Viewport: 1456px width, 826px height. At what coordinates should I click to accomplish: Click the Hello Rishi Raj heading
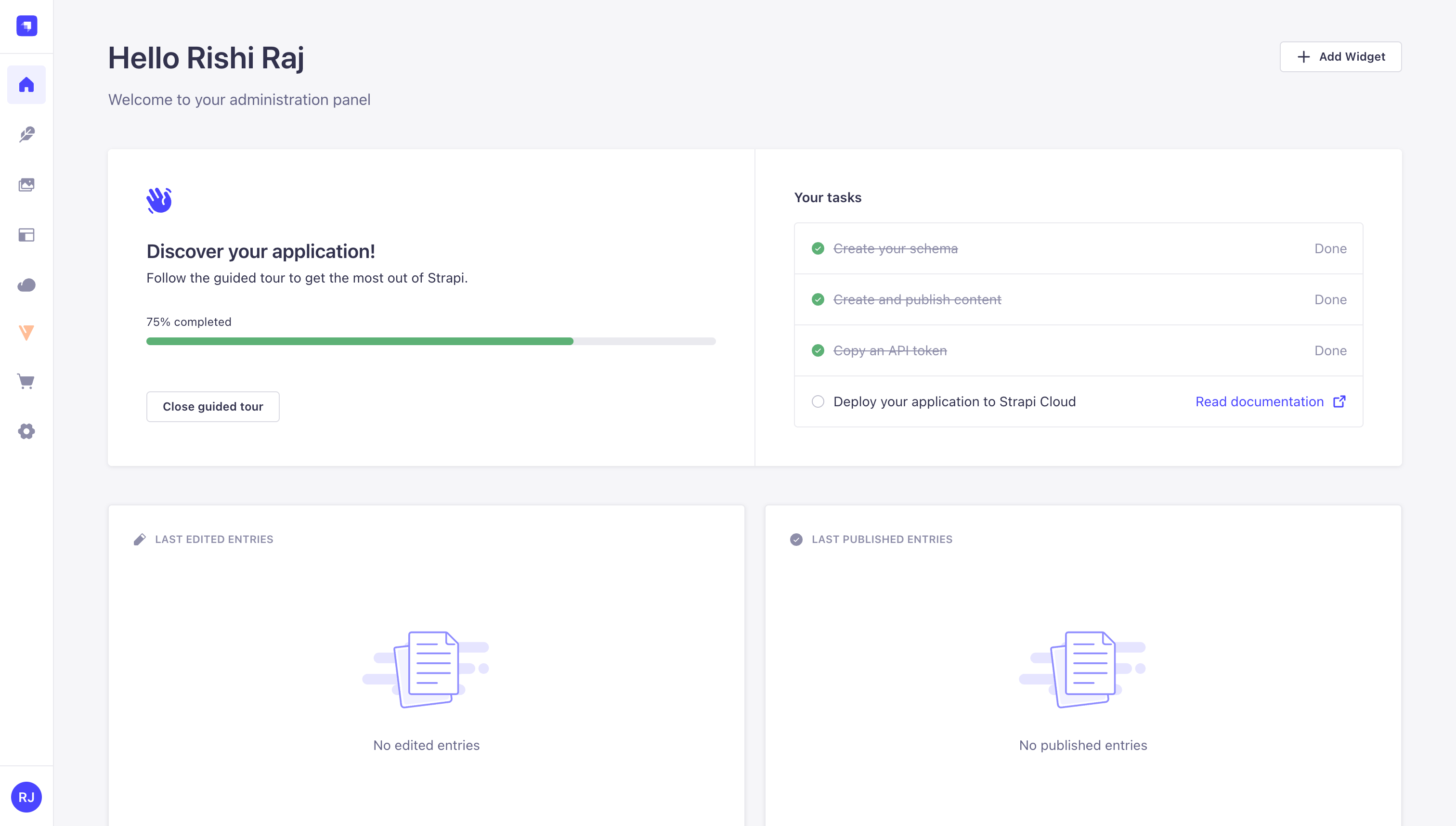(x=206, y=58)
